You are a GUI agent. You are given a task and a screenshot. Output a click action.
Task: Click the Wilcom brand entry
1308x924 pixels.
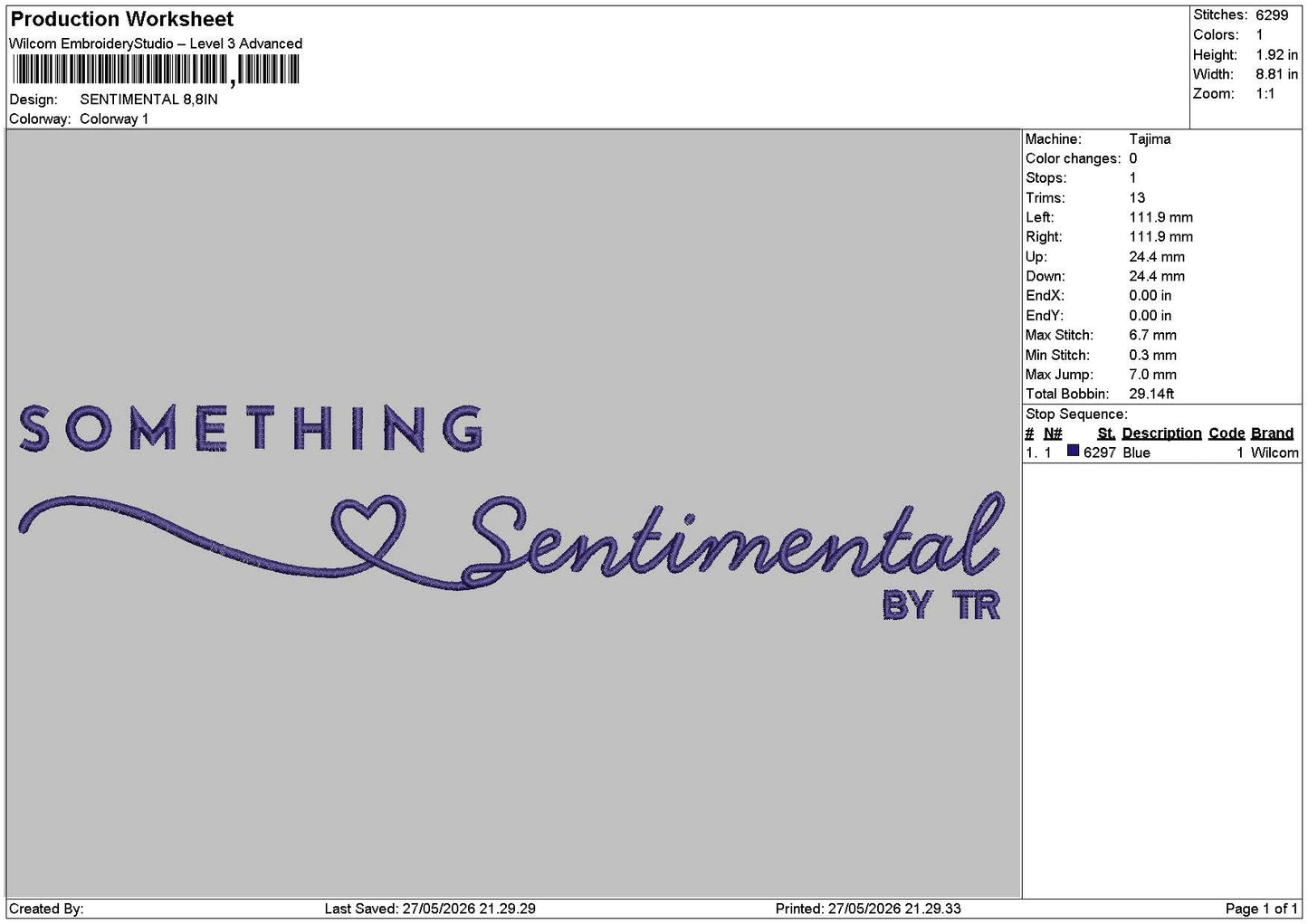coord(1275,453)
